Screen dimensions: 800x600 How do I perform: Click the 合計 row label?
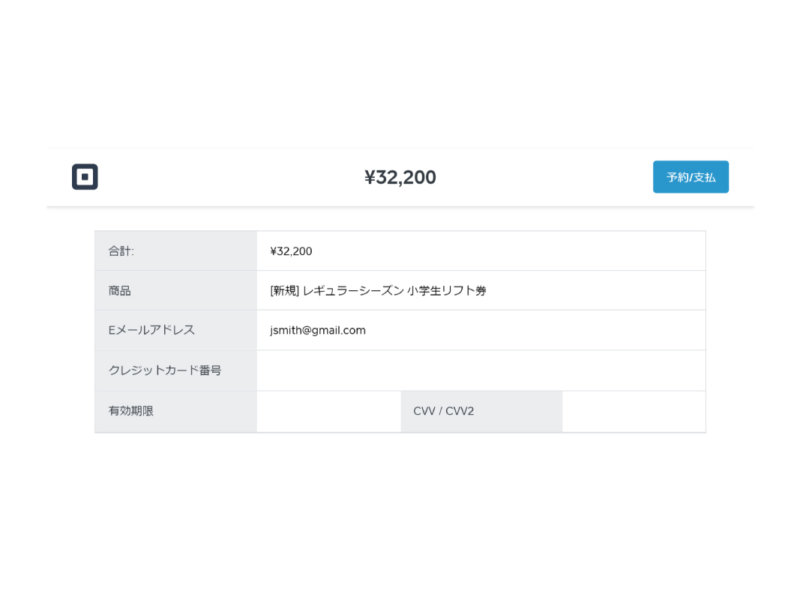click(x=121, y=251)
